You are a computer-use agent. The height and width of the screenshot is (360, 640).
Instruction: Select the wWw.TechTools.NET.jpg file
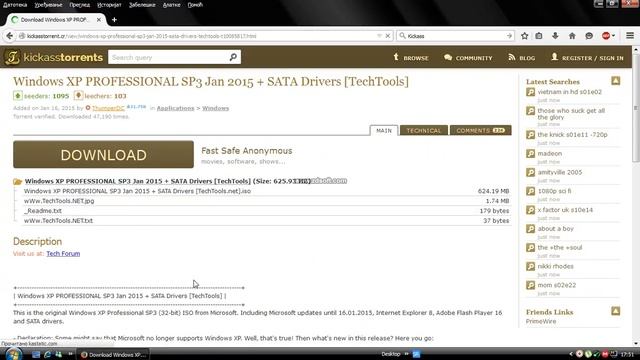[59, 201]
